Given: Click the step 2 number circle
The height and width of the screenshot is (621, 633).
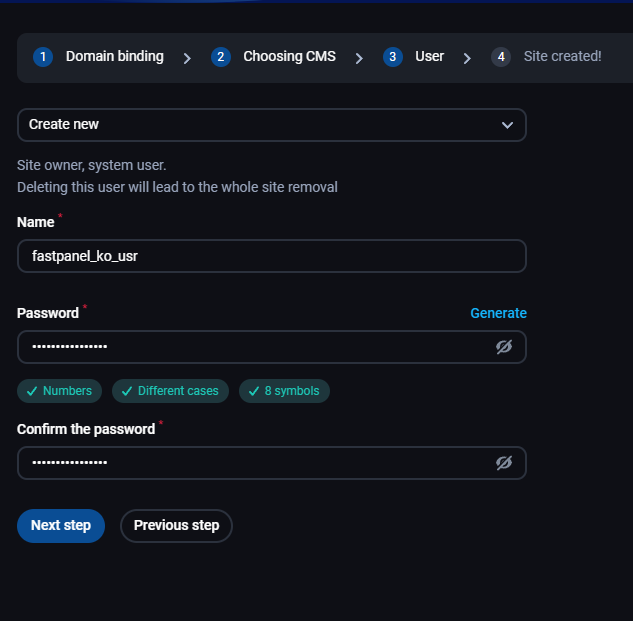Looking at the screenshot, I should pos(221,57).
